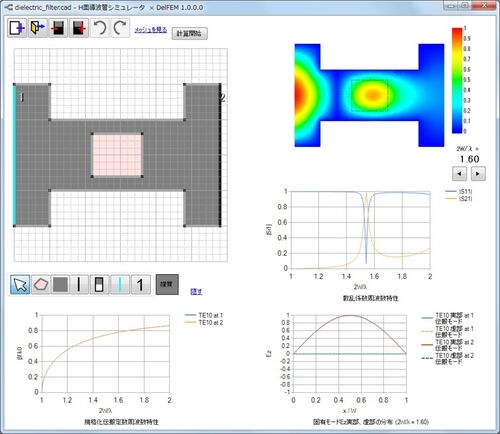Image resolution: width=500 pixels, height=434 pixels.
Task: Select the port number 1 tool
Action: click(140, 285)
